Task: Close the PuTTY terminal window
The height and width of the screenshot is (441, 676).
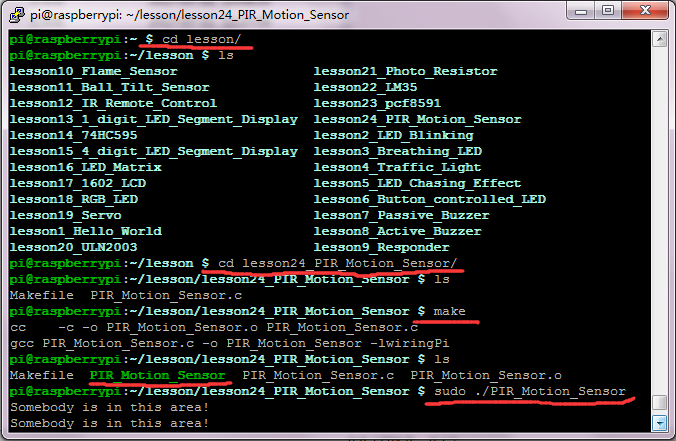Action: 645,10
